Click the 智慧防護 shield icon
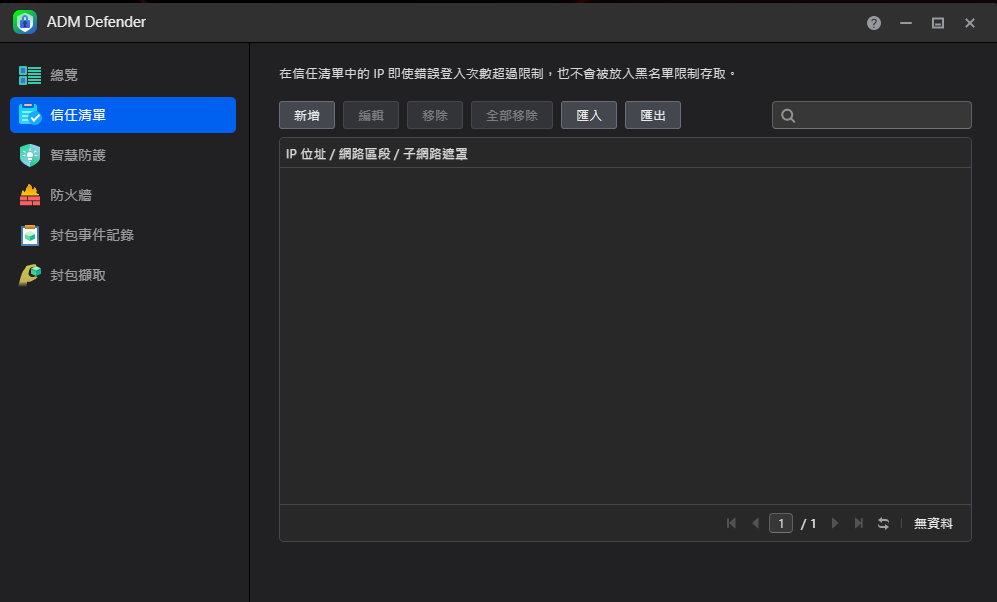The height and width of the screenshot is (602, 997). 30,155
